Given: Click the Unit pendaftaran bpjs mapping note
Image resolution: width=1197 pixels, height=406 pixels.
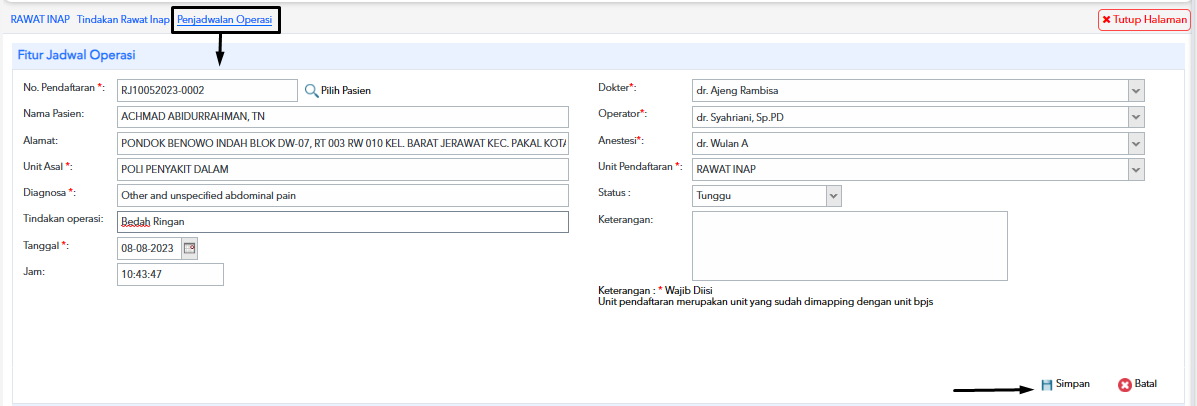Looking at the screenshot, I should 766,301.
